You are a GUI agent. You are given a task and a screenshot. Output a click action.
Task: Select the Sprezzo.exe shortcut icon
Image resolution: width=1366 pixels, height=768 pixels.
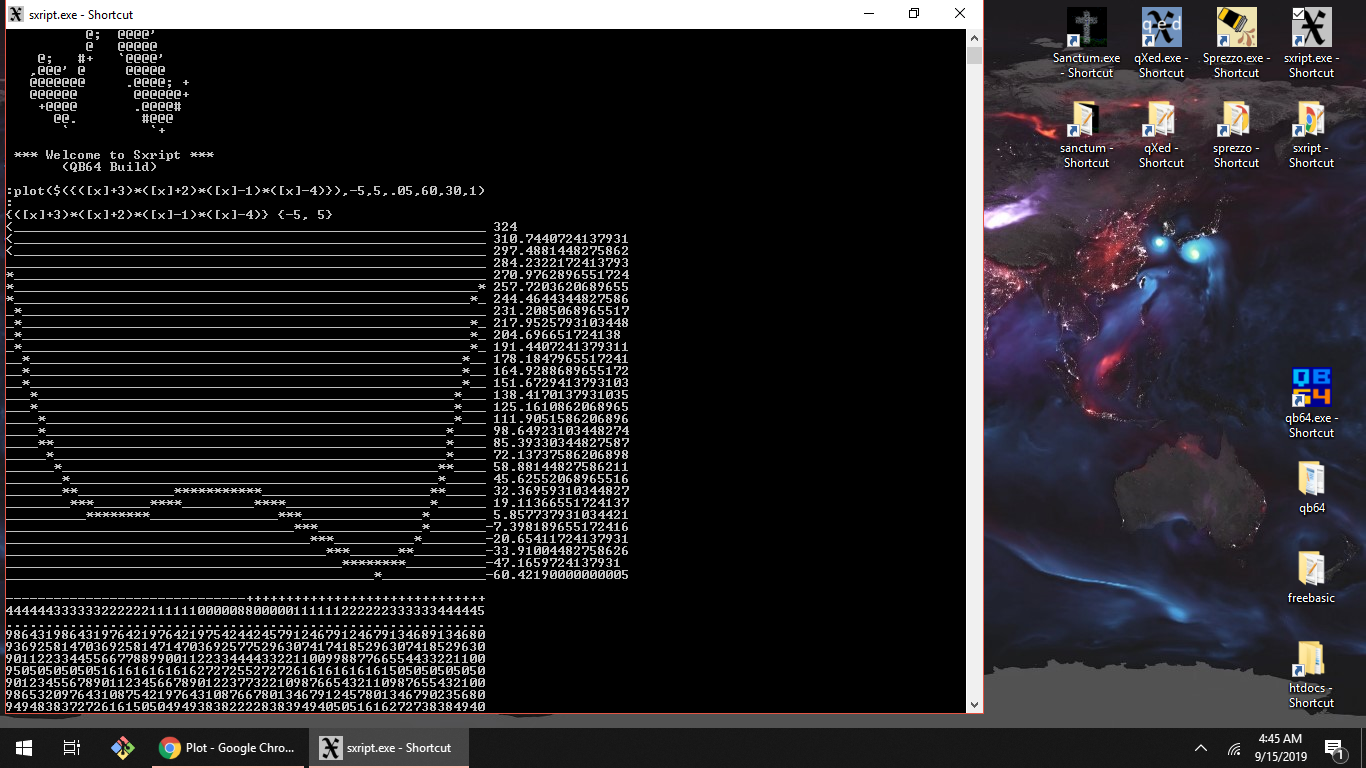tap(1236, 30)
